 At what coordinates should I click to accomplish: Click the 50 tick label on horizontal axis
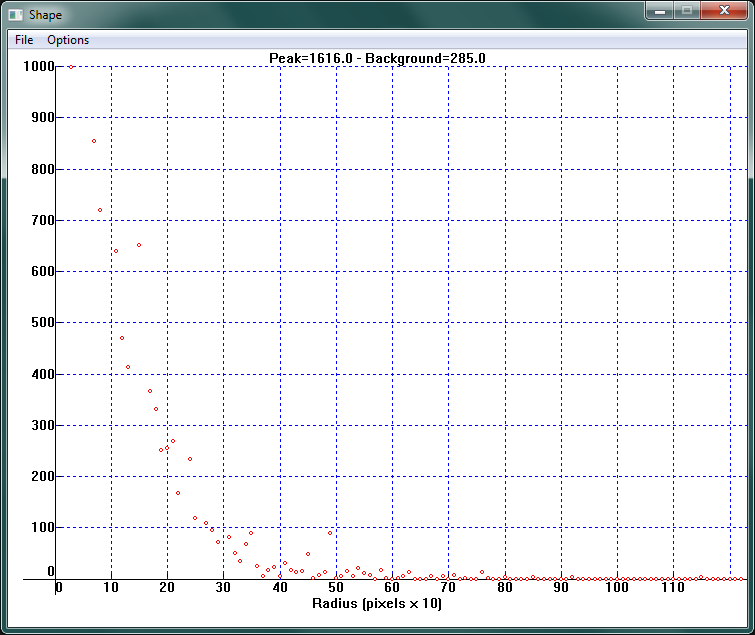pos(336,588)
